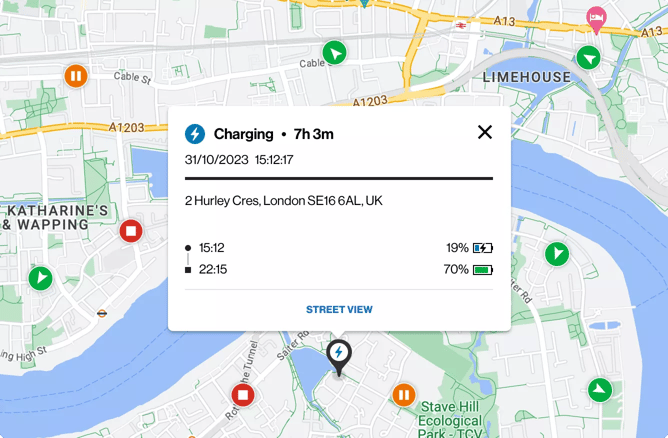Click the red stop marker near Wapping
The height and width of the screenshot is (438, 668).
[x=130, y=232]
